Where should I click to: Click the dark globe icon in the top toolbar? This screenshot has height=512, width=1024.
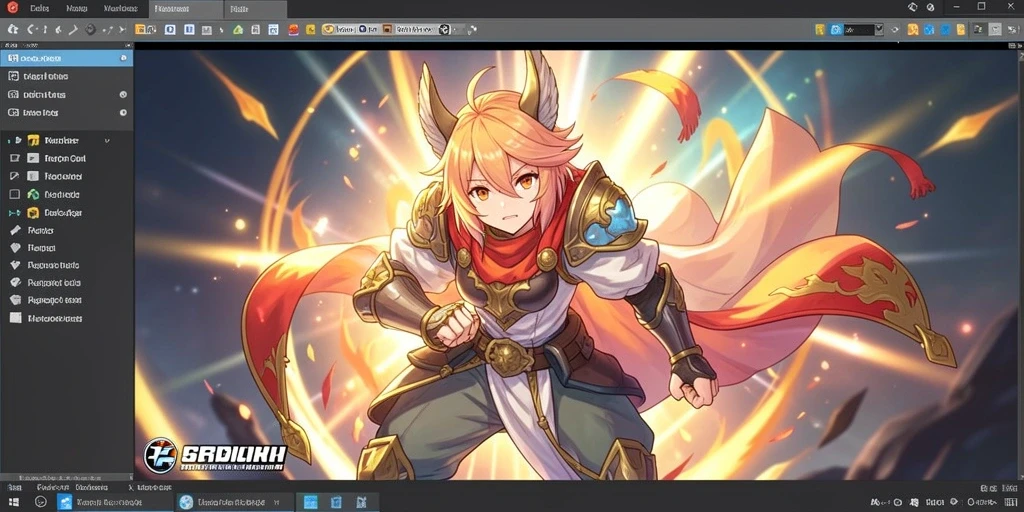tap(444, 29)
